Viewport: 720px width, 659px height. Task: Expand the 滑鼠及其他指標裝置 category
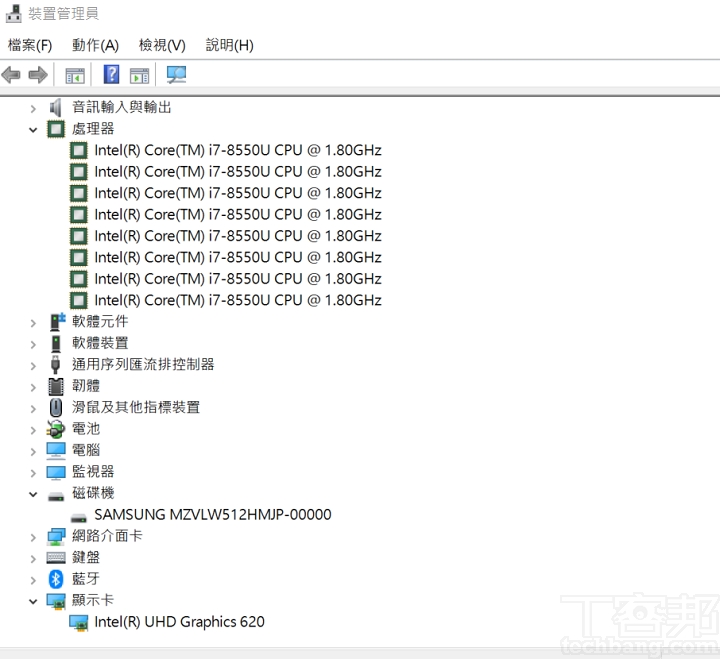(x=33, y=409)
